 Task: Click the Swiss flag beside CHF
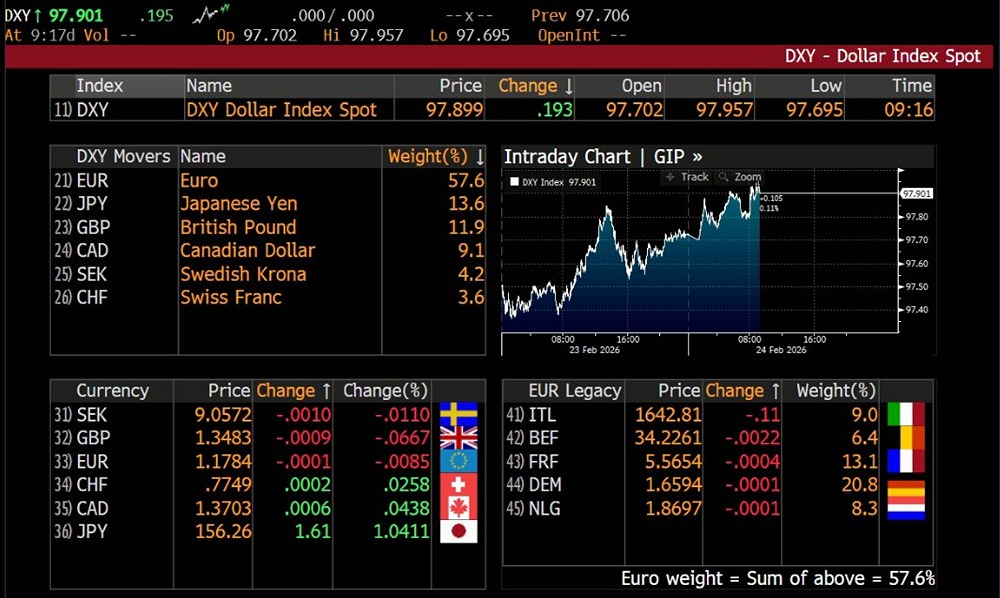458,485
